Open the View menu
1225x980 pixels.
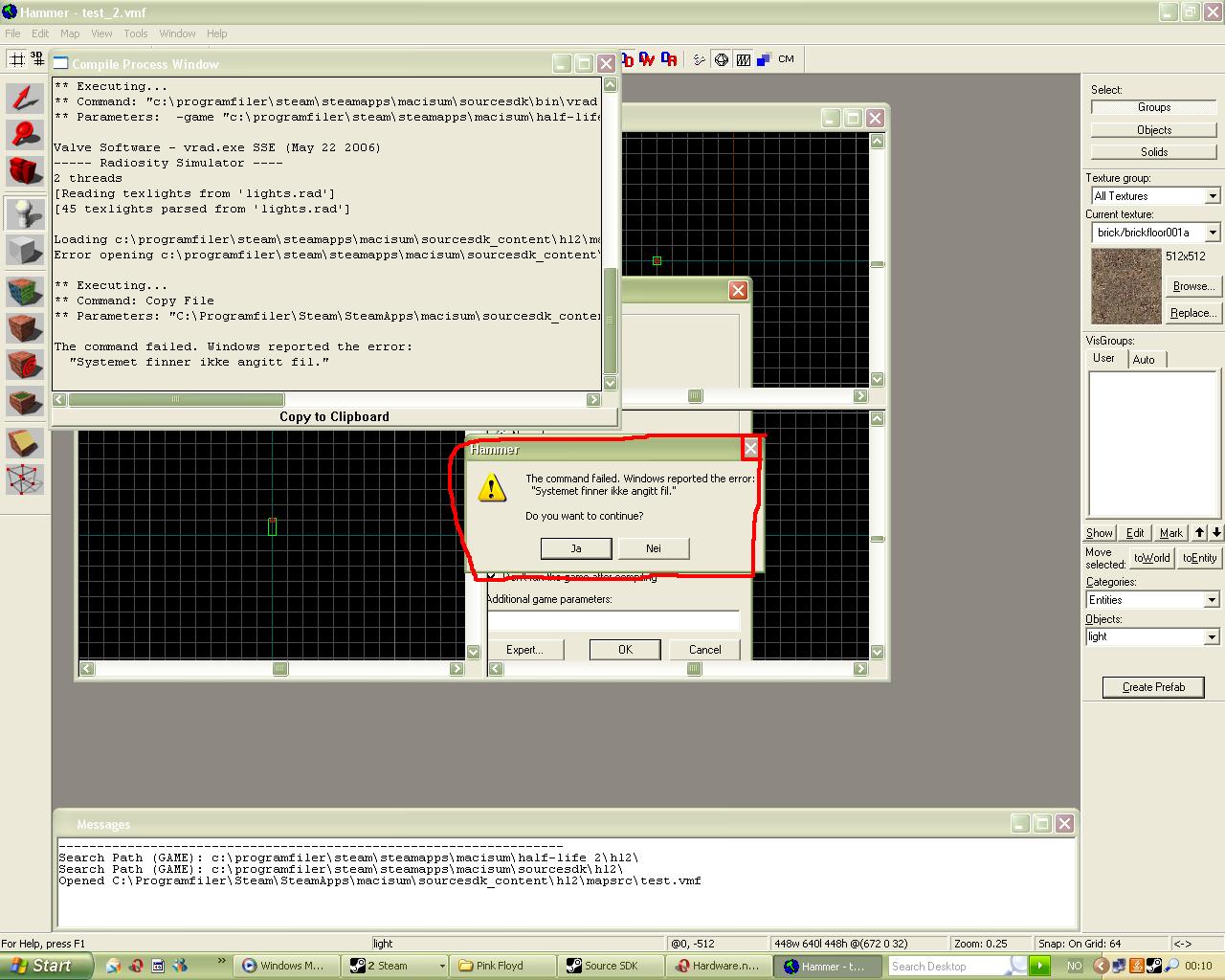point(101,33)
